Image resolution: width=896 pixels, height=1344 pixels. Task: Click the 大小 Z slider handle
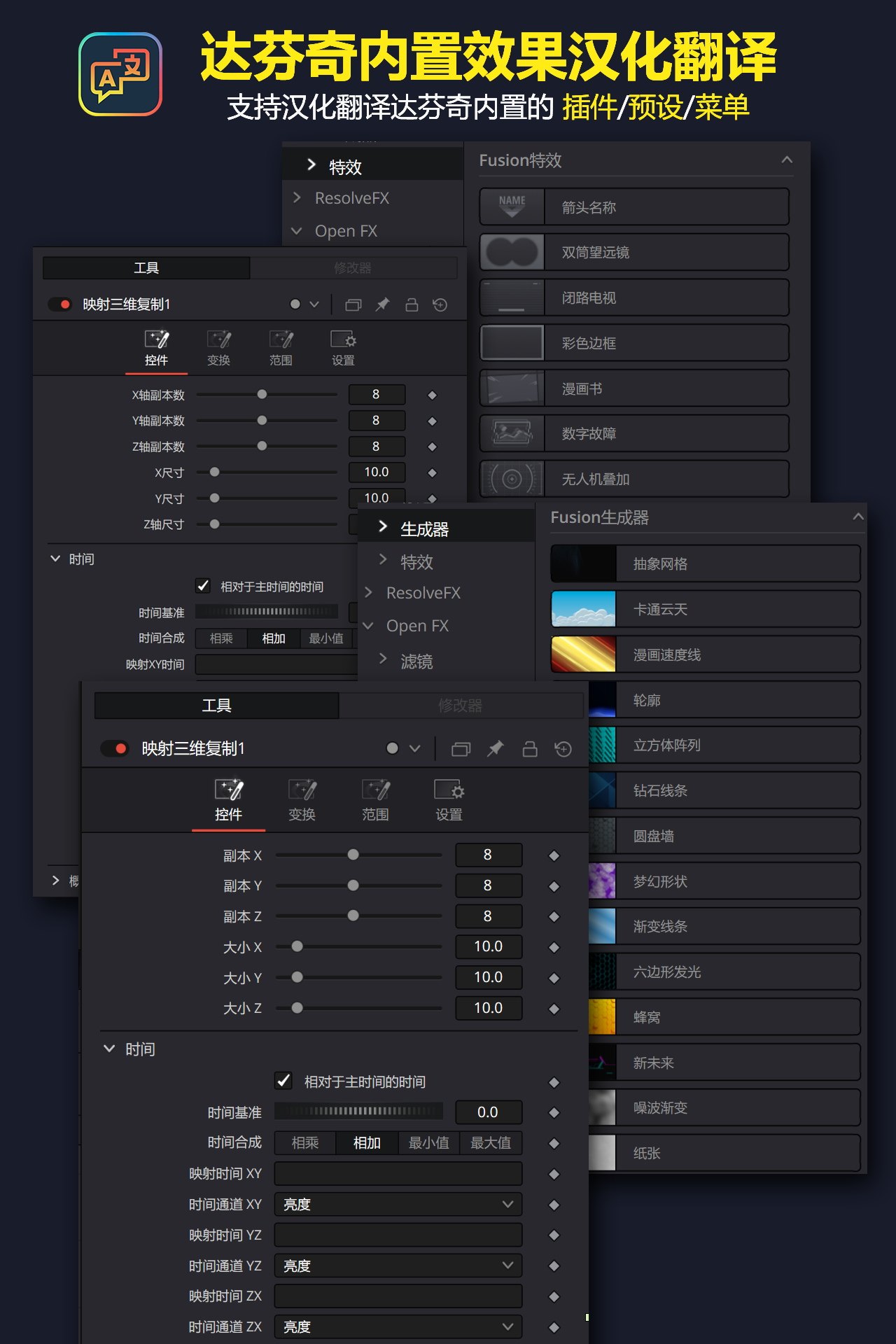[x=297, y=1008]
